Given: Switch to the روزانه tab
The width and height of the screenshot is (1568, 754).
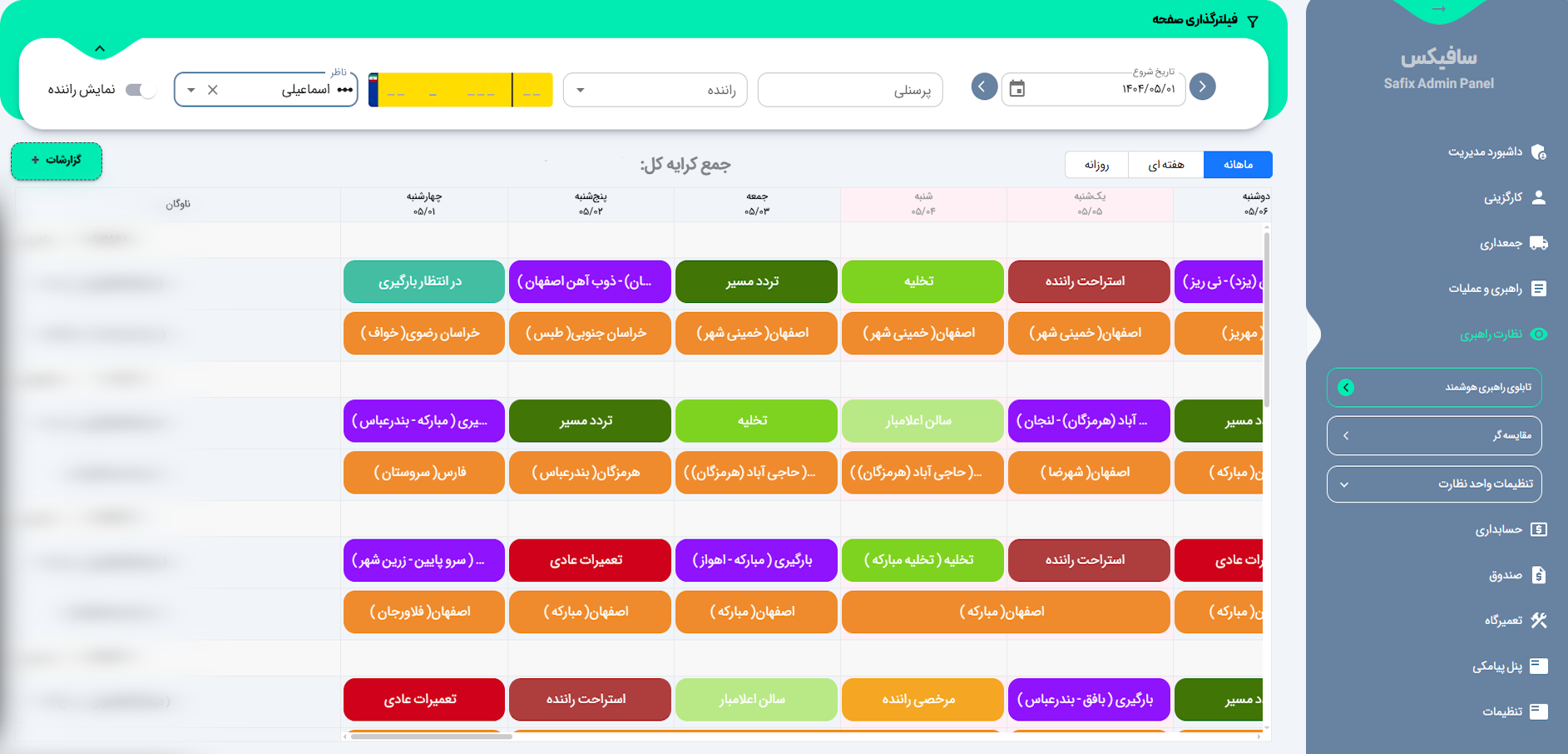Looking at the screenshot, I should (1096, 164).
